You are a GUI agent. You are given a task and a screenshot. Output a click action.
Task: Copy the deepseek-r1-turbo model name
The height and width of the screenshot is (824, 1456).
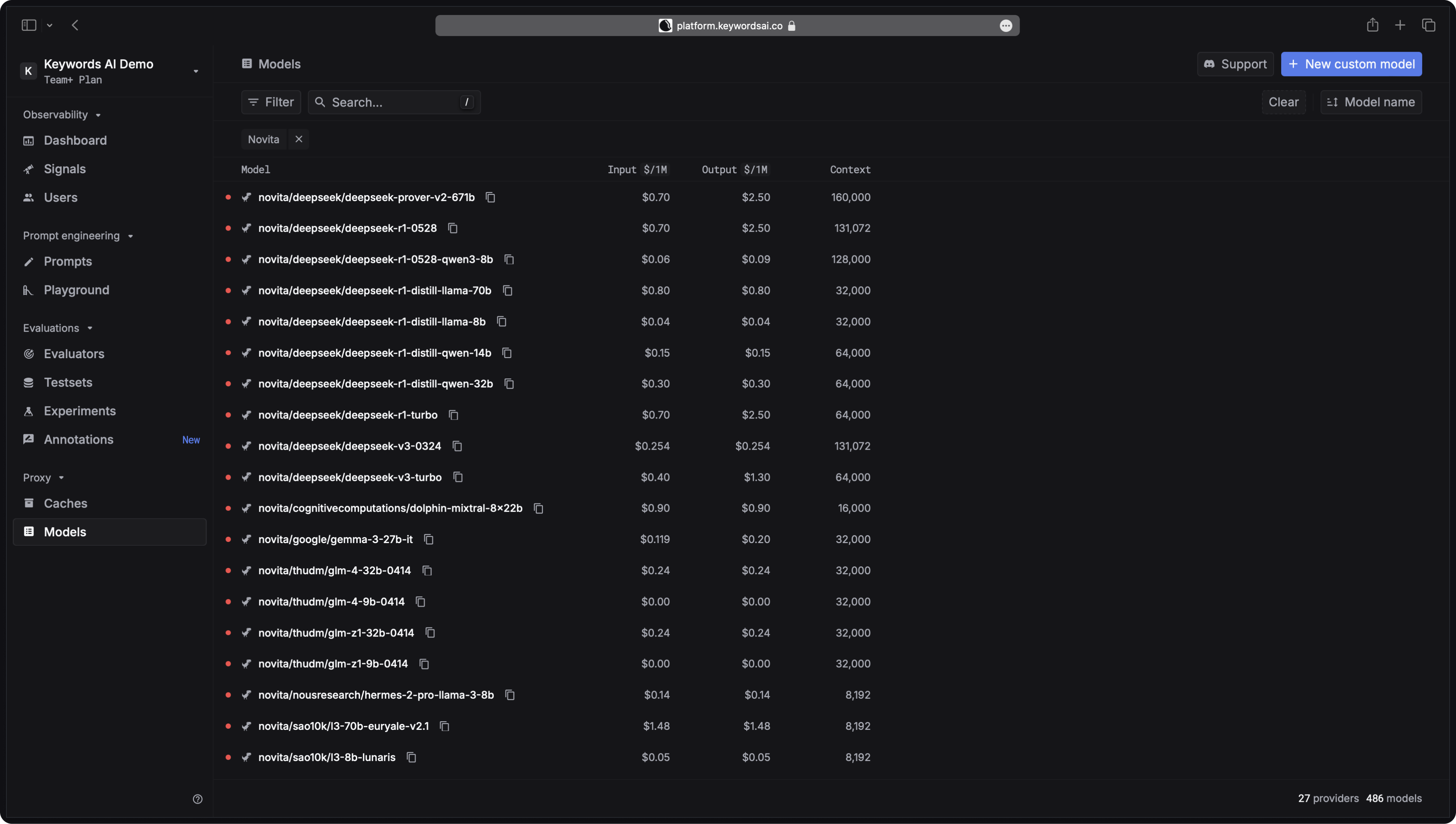[453, 415]
